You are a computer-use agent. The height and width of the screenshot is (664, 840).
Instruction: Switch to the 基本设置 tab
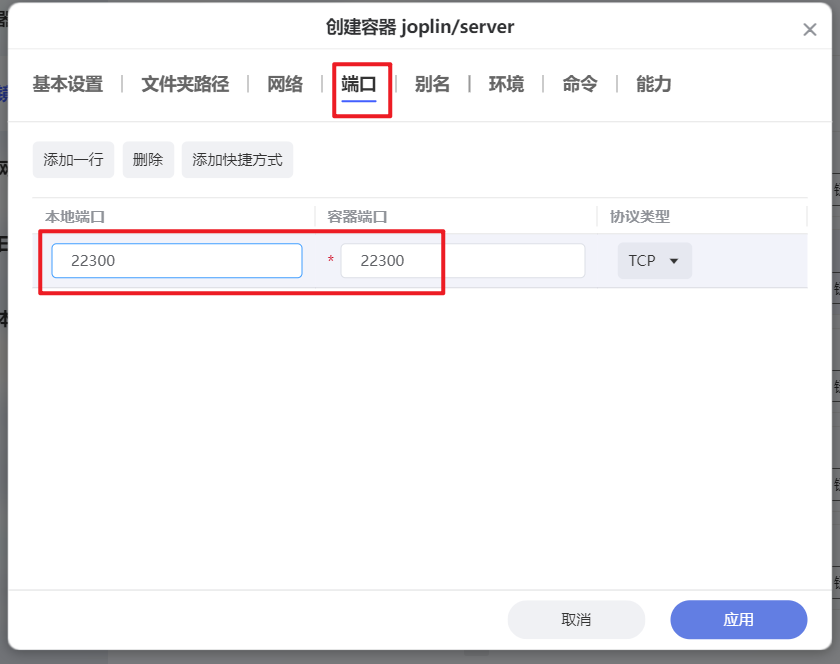coord(67,85)
